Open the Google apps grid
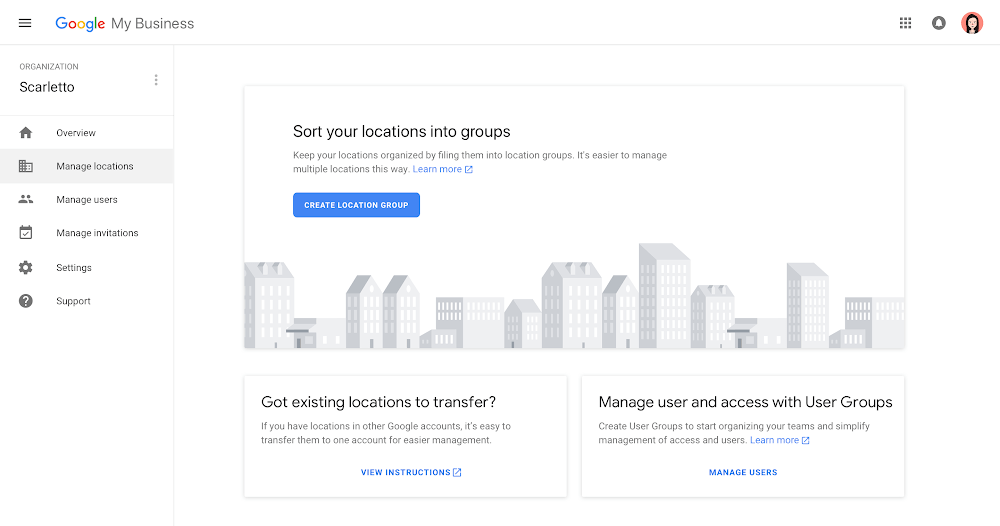Screen dimensions: 1000x526 point(905,23)
